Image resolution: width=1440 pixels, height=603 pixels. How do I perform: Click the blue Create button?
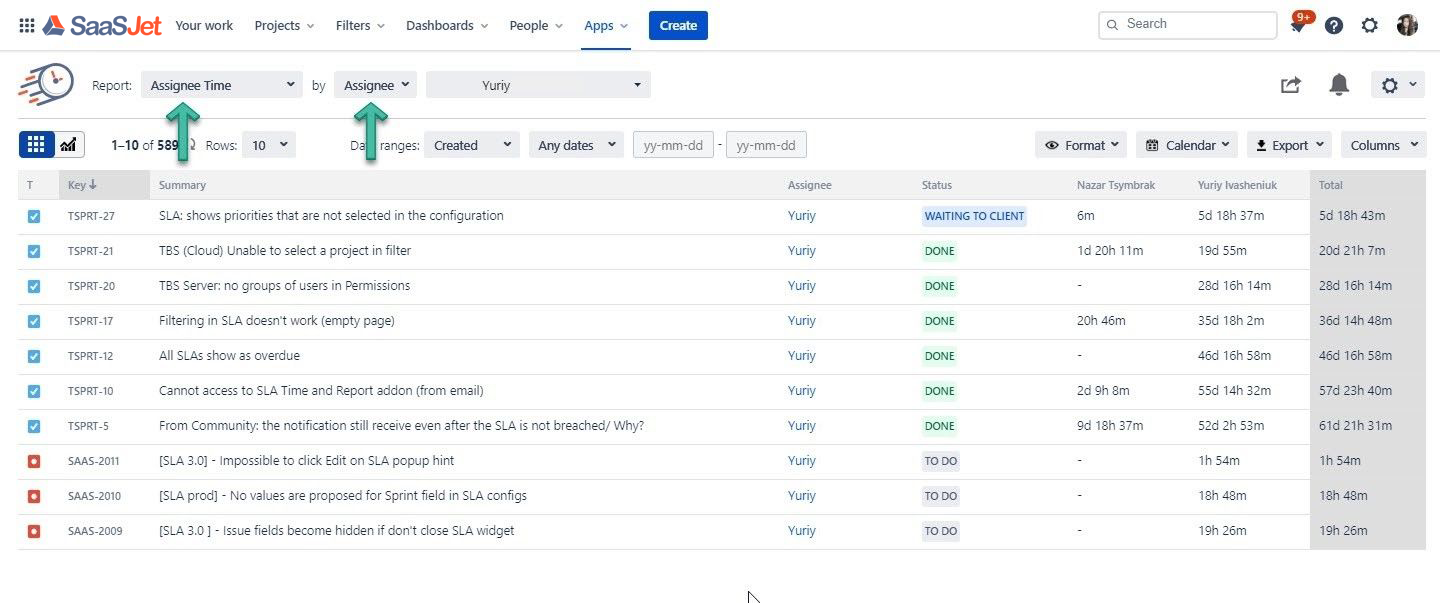678,25
